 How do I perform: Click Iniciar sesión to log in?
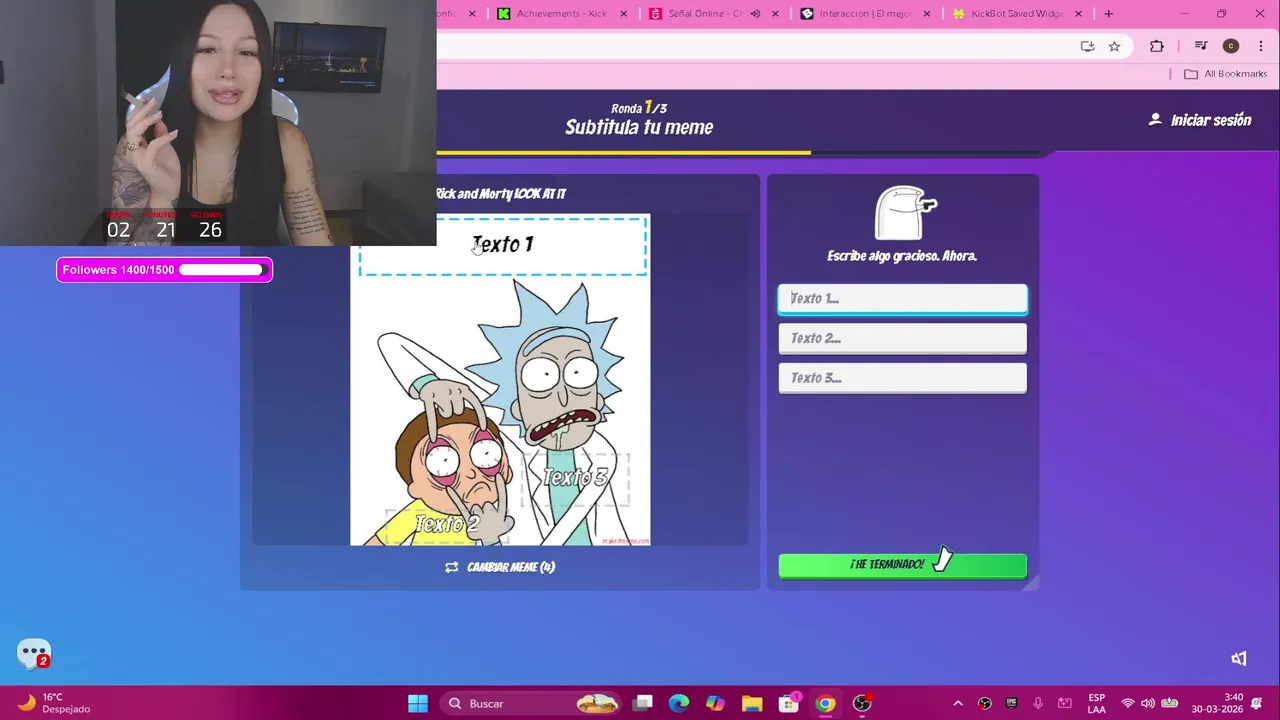(1210, 120)
